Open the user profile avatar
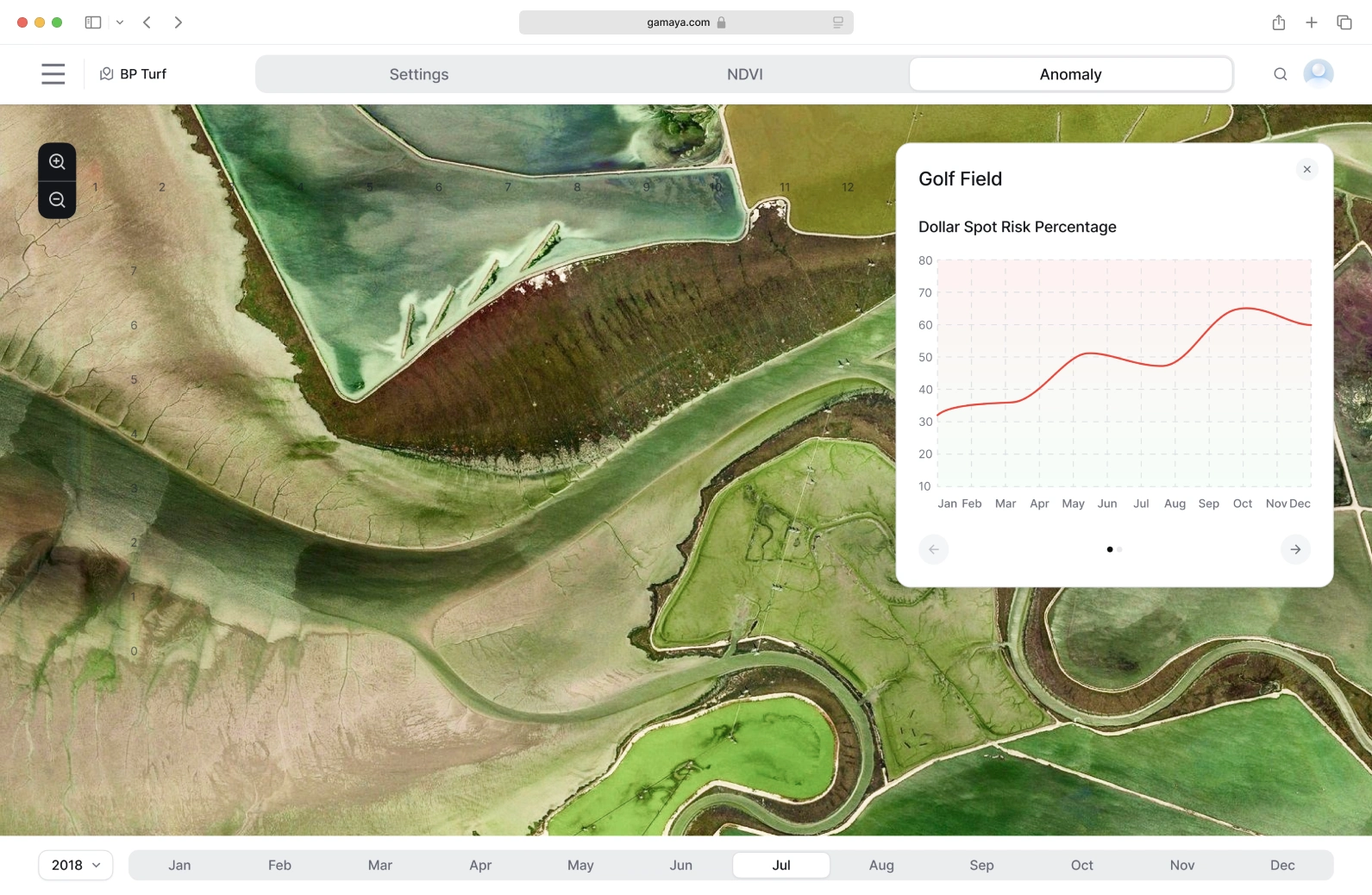 point(1319,74)
